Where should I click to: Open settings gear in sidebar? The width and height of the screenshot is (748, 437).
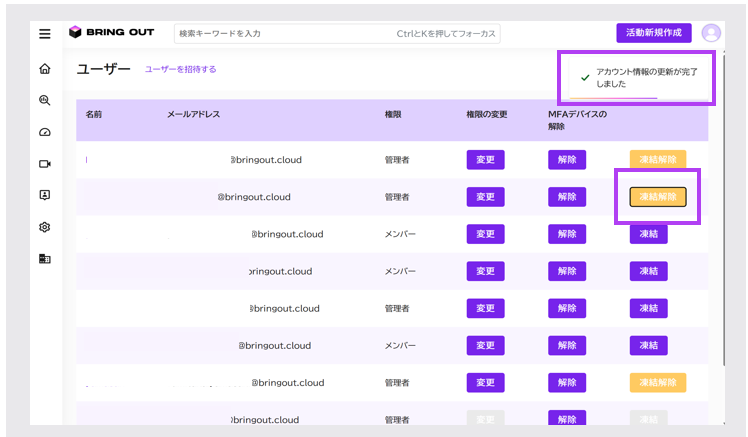coord(45,227)
